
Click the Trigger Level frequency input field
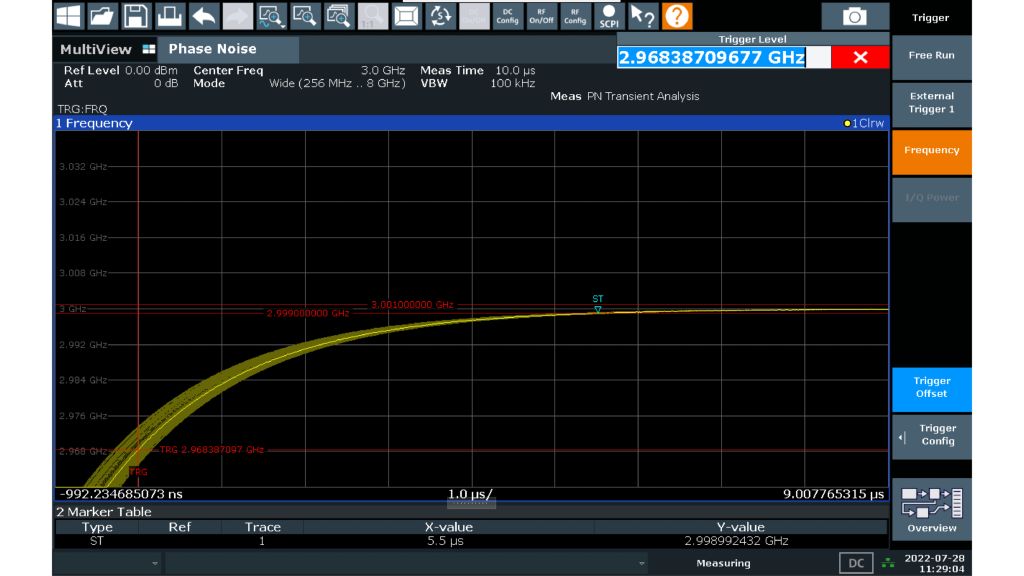(712, 58)
